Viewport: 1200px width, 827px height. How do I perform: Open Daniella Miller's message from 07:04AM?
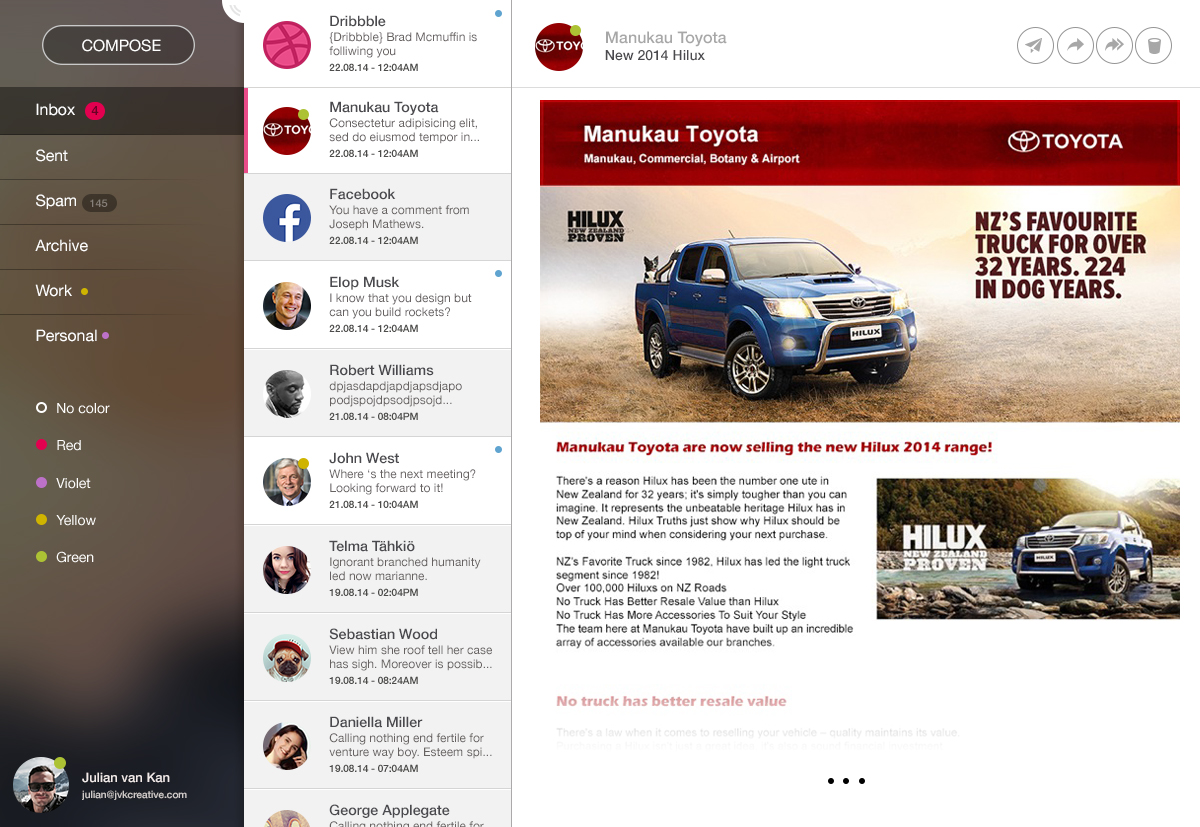click(x=378, y=745)
